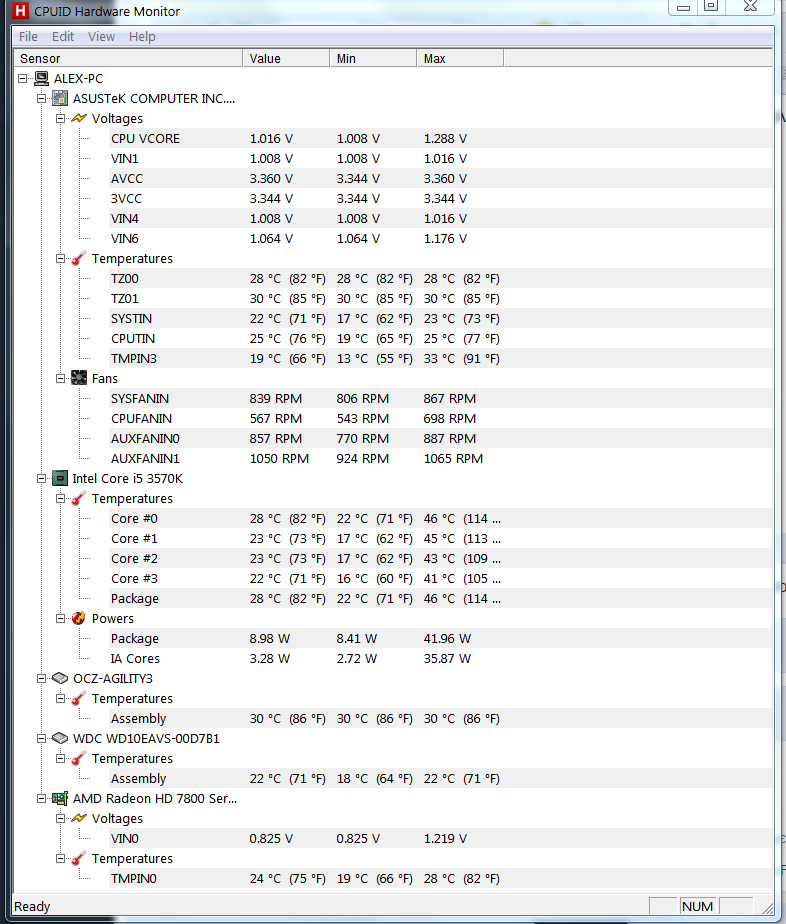The width and height of the screenshot is (786, 924).
Task: Select the TZ00 temperature row
Action: pos(440,279)
